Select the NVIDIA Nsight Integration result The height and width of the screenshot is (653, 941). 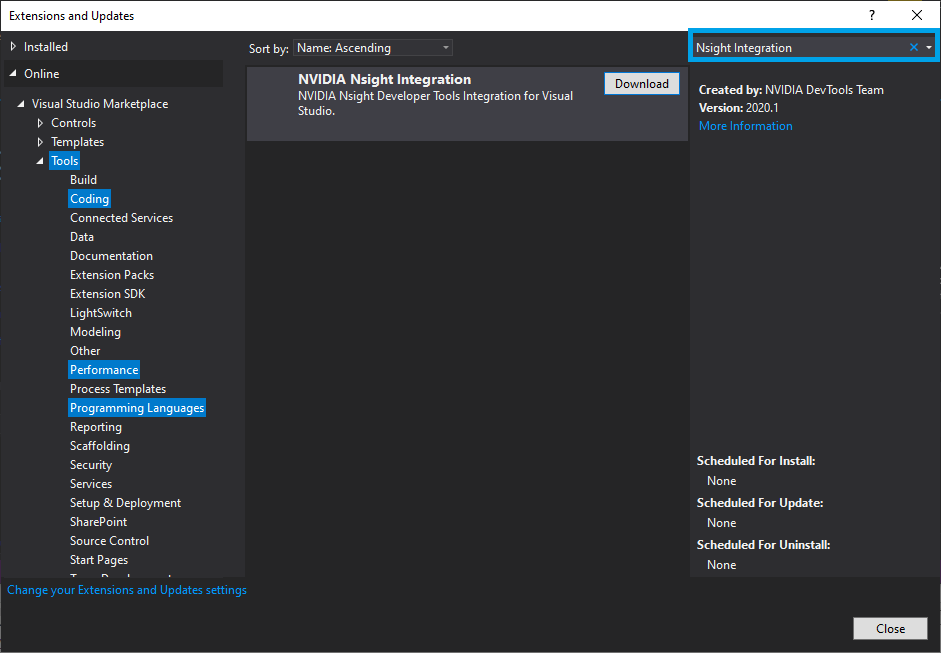pyautogui.click(x=467, y=104)
